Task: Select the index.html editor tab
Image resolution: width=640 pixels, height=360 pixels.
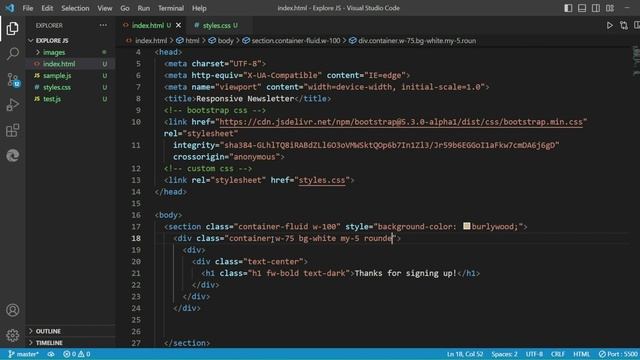Action: [x=148, y=25]
